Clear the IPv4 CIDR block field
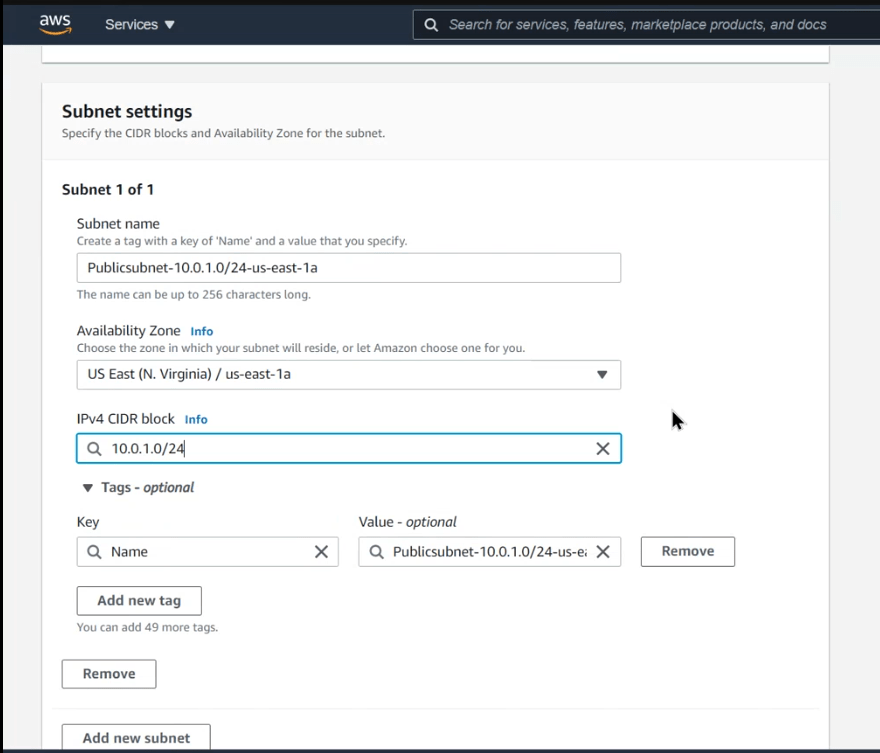 pos(602,449)
